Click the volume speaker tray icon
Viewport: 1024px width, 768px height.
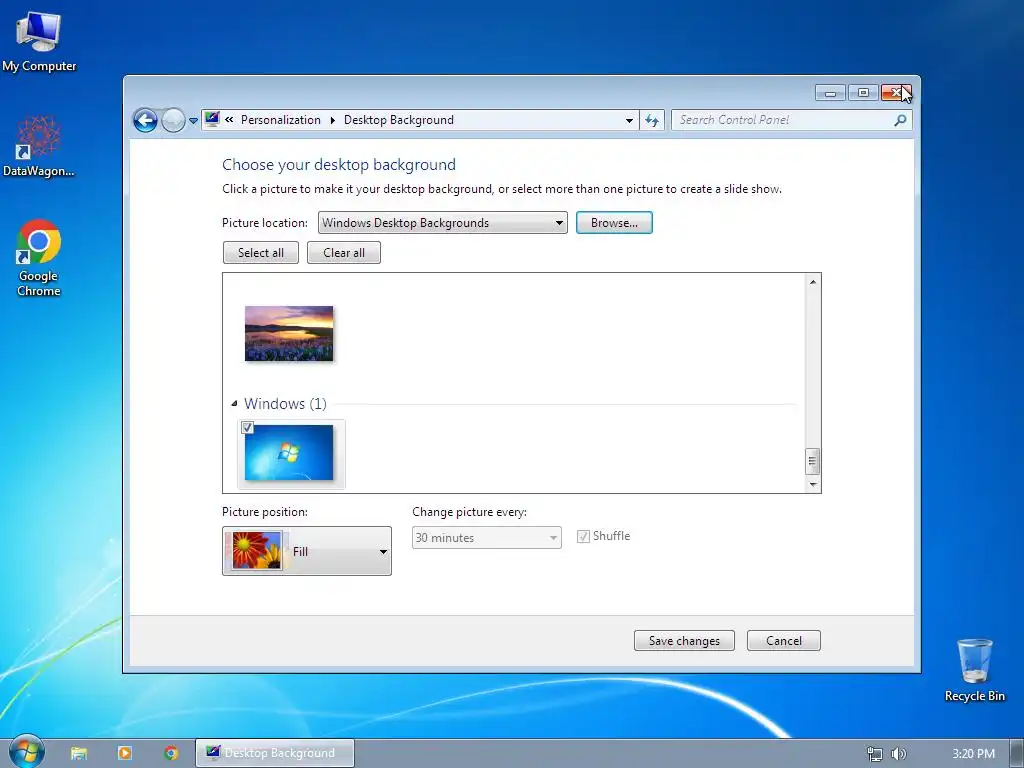click(899, 754)
